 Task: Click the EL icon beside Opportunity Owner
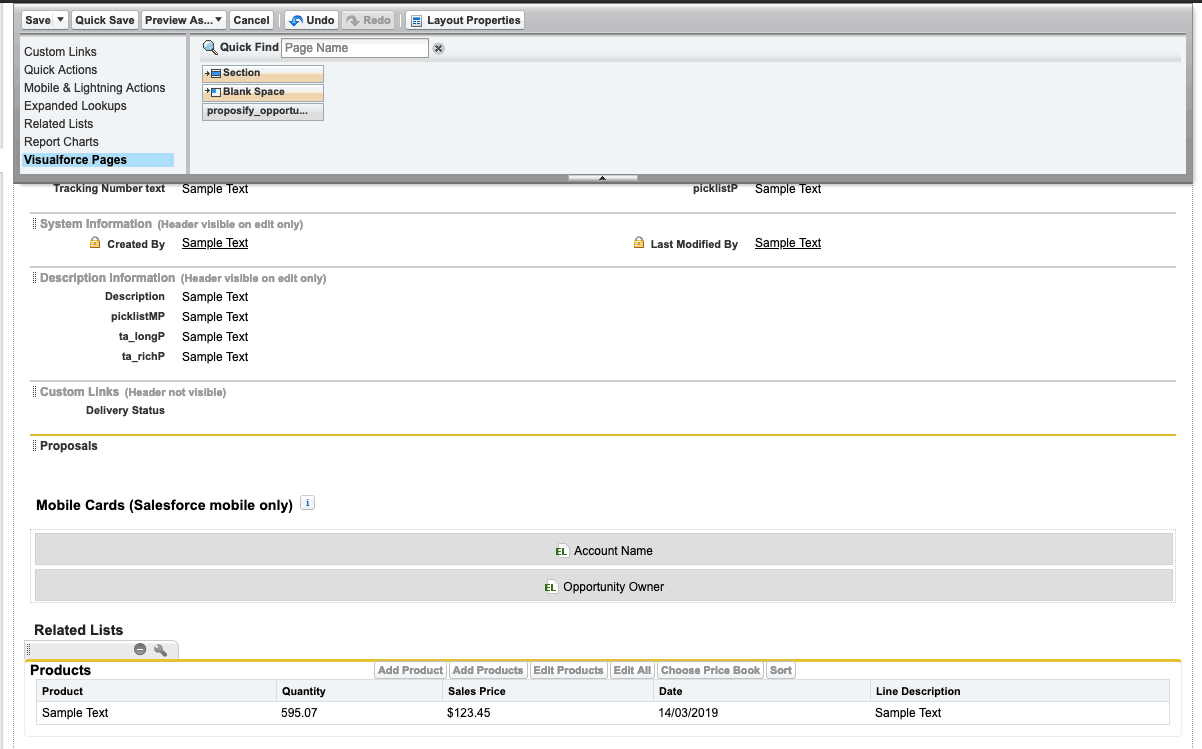pos(550,587)
